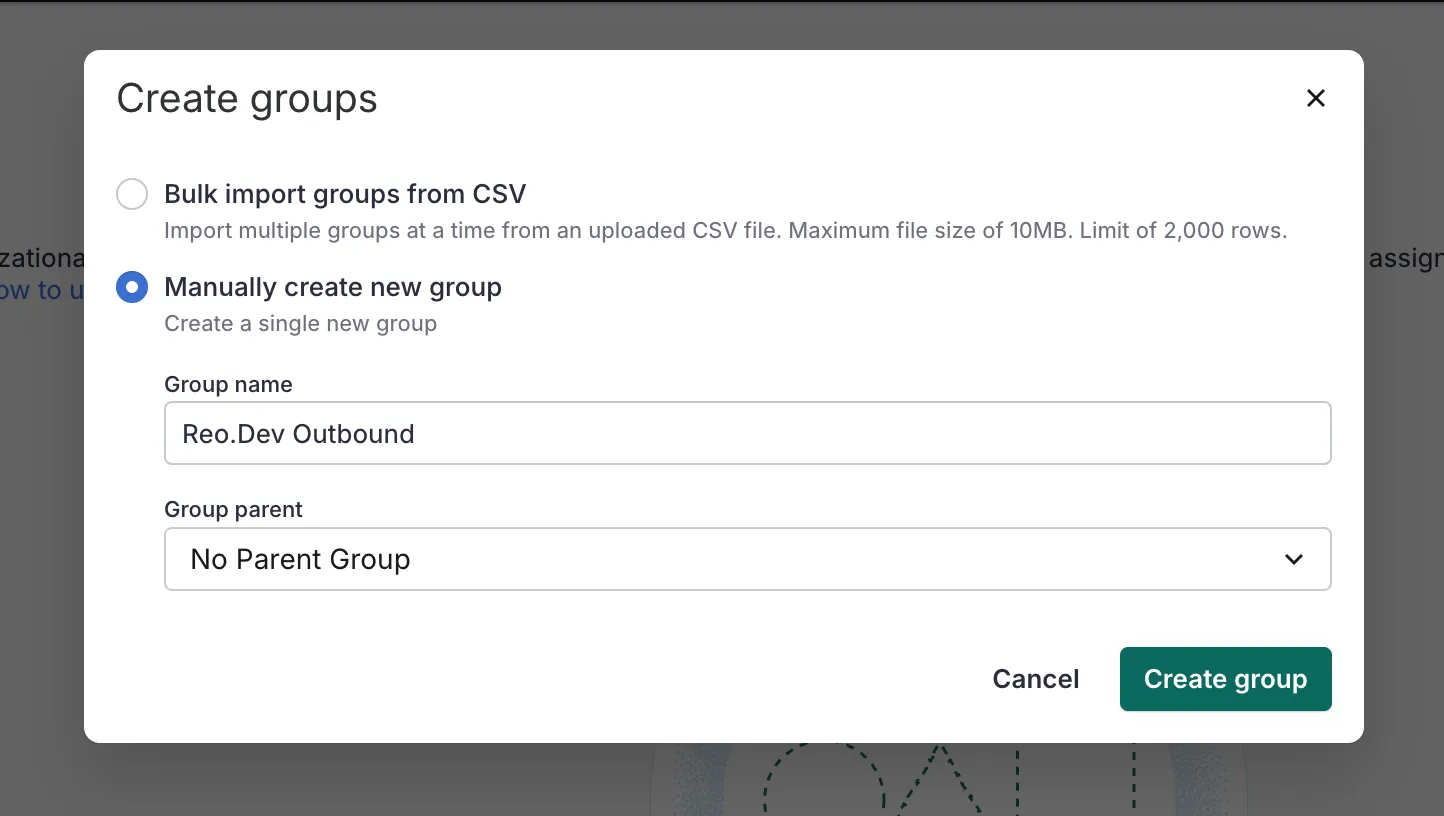1444x816 pixels.
Task: Click the dashed illustration below the dialog
Action: [x=940, y=780]
